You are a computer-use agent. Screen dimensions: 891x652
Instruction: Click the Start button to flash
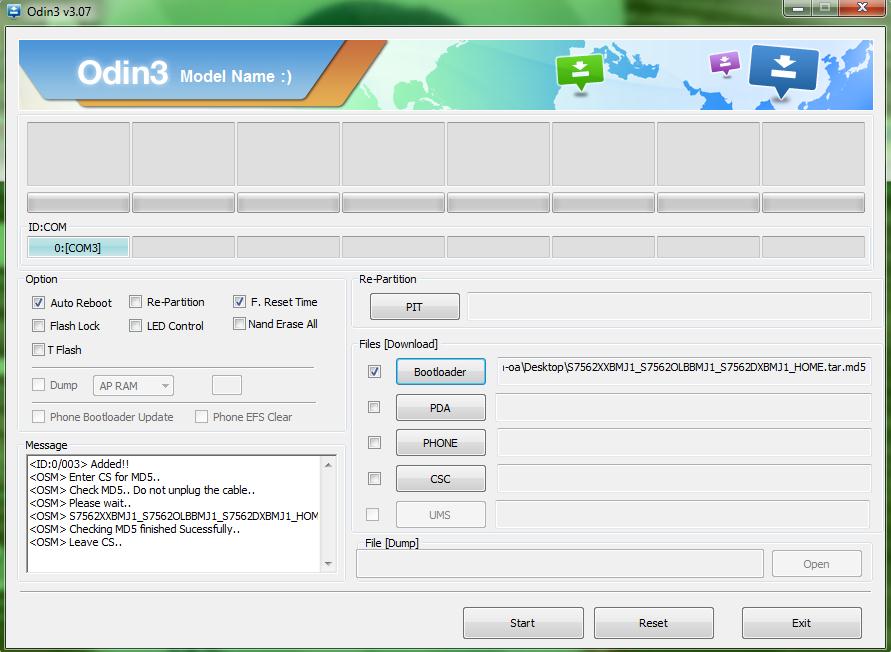(x=523, y=623)
